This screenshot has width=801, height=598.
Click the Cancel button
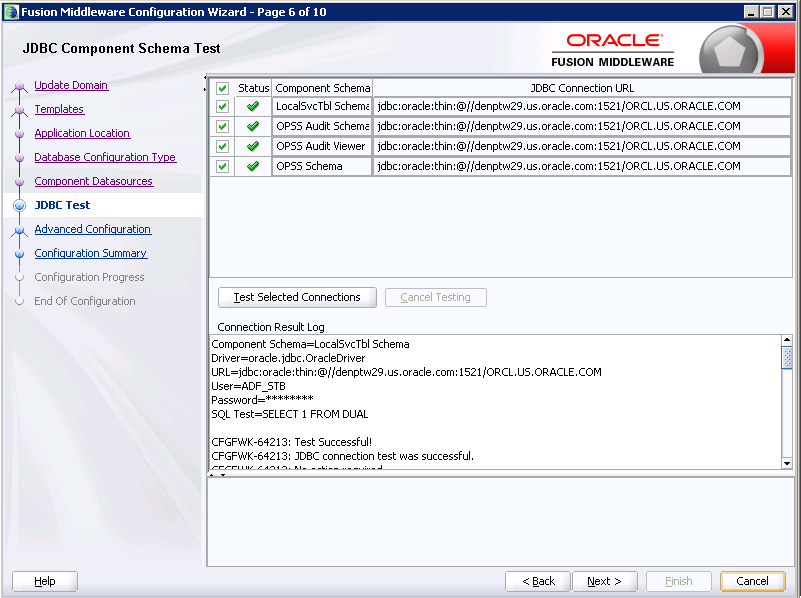[752, 581]
